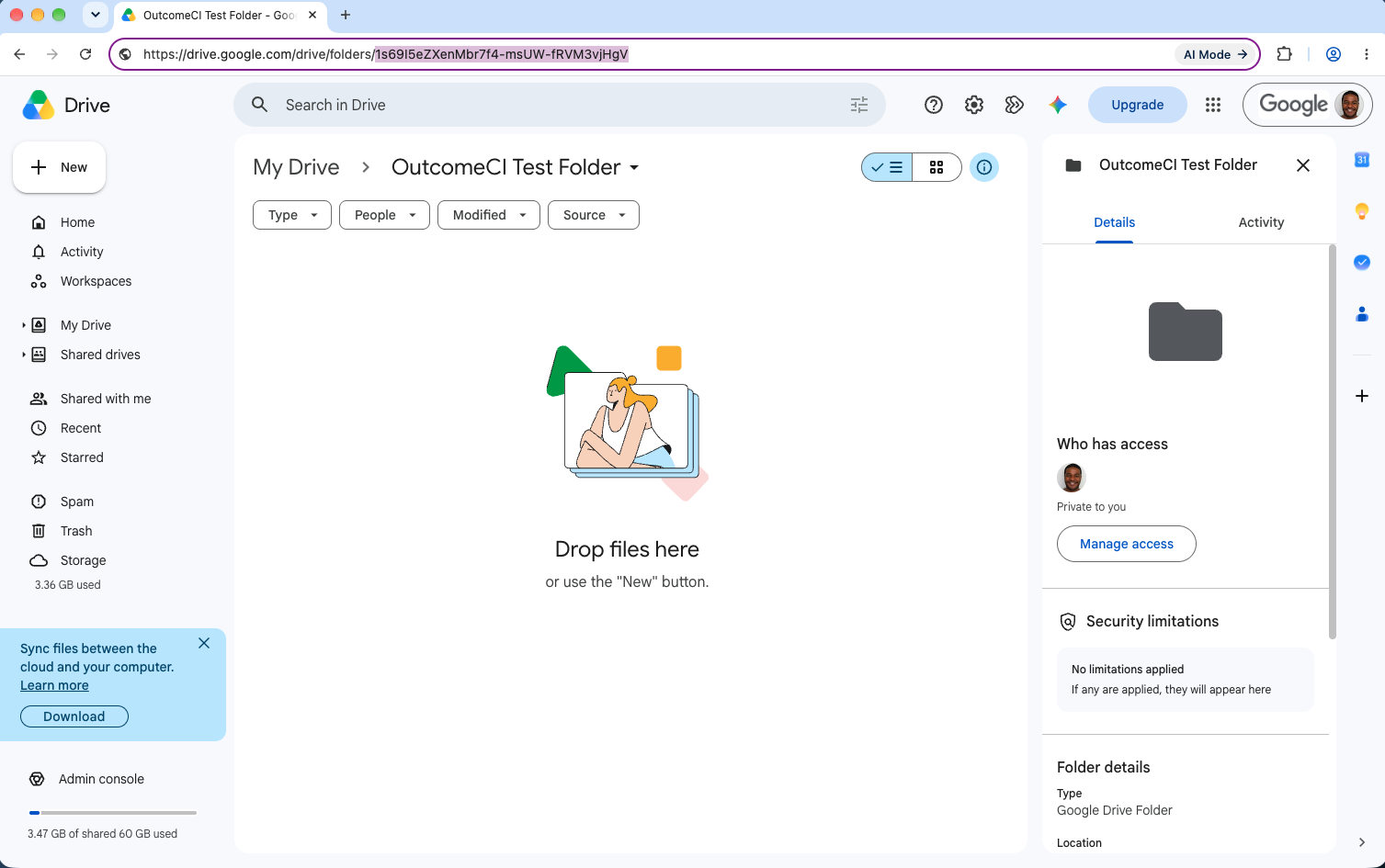The width and height of the screenshot is (1385, 868).
Task: Open Google Drive home via Drive logo
Action: point(66,106)
